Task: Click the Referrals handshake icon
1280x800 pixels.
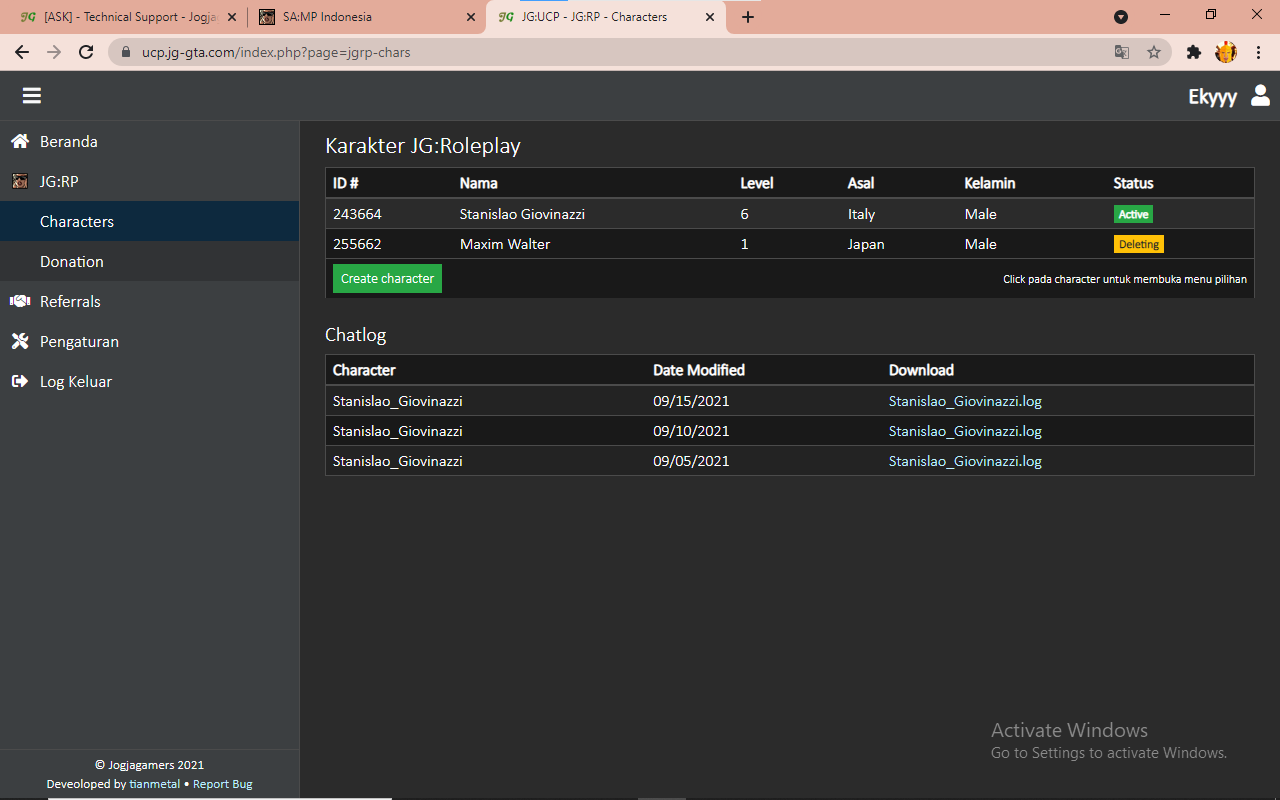Action: click(20, 301)
